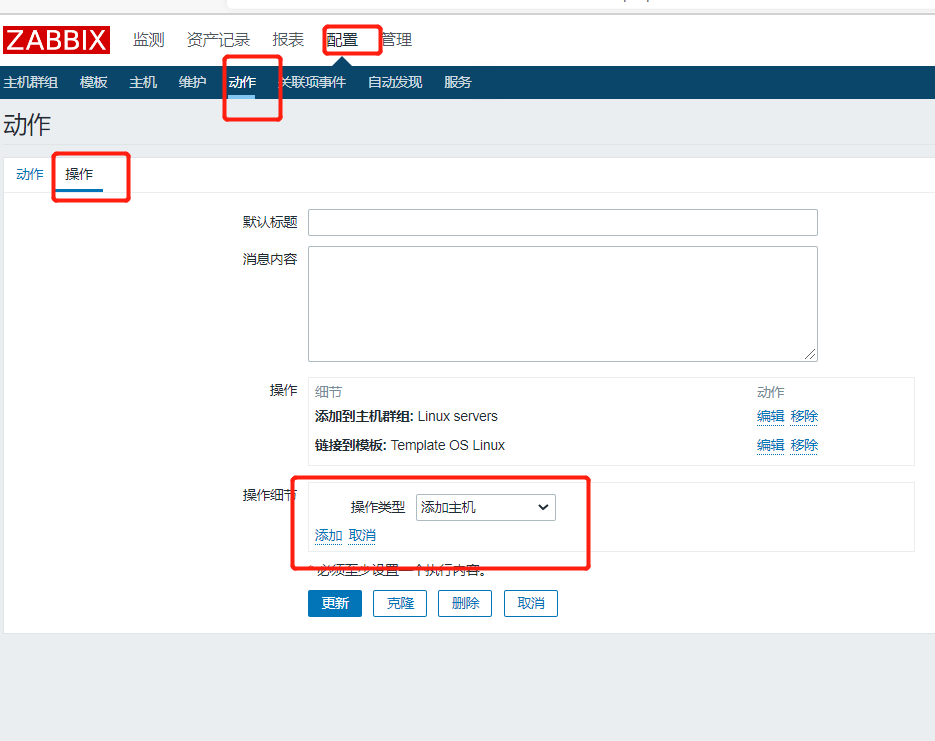This screenshot has height=741, width=935.
Task: Go to 模板 in the submenu bar
Action: coord(94,82)
